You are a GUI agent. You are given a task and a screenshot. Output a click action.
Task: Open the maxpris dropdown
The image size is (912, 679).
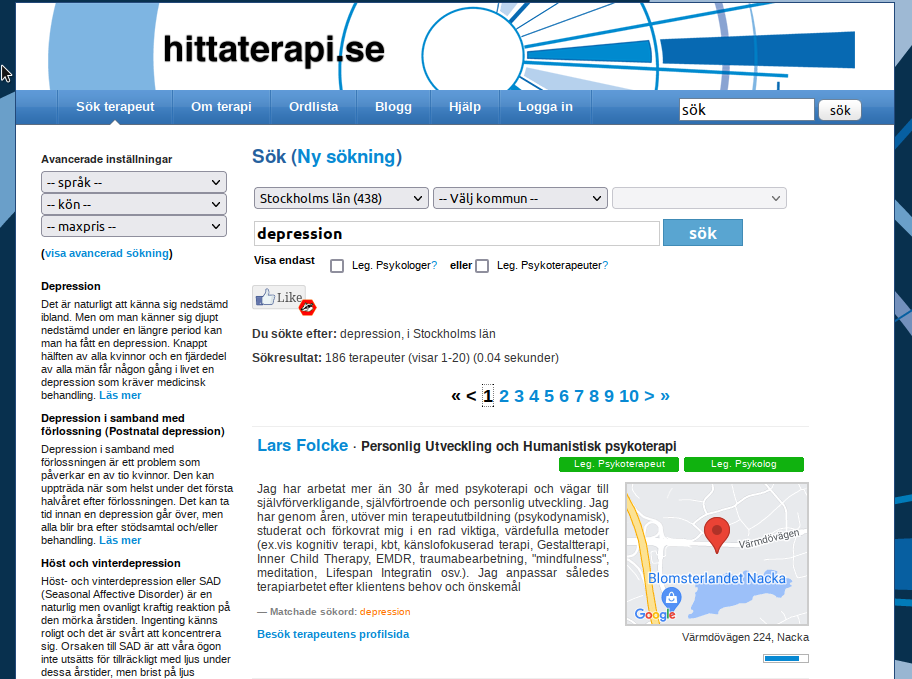pos(134,227)
